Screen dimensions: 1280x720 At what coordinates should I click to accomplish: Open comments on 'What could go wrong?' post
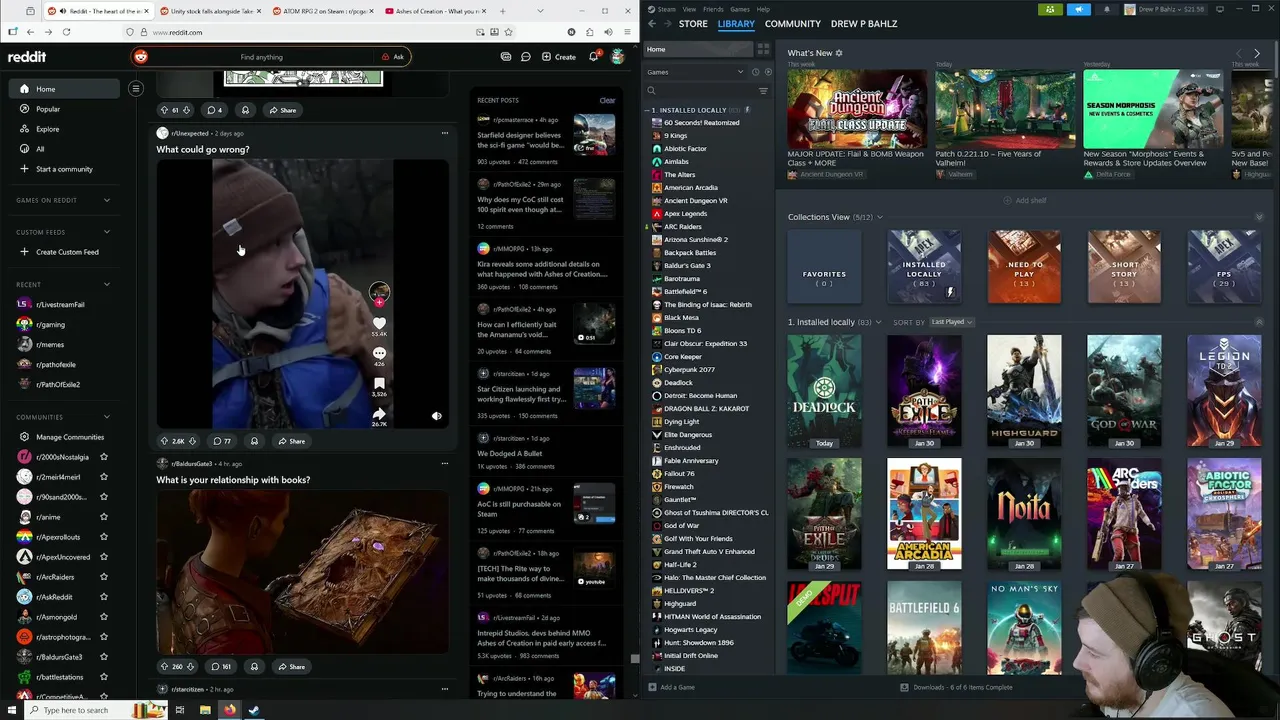click(x=221, y=441)
